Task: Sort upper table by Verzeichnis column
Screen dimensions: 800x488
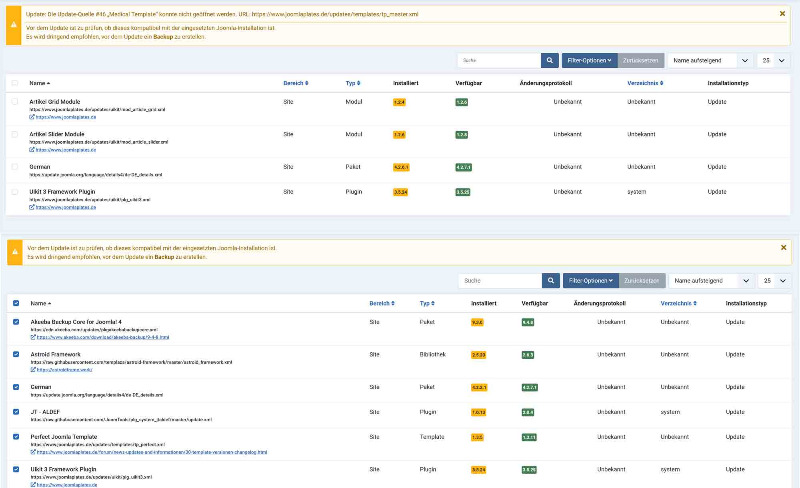Action: tap(645, 83)
